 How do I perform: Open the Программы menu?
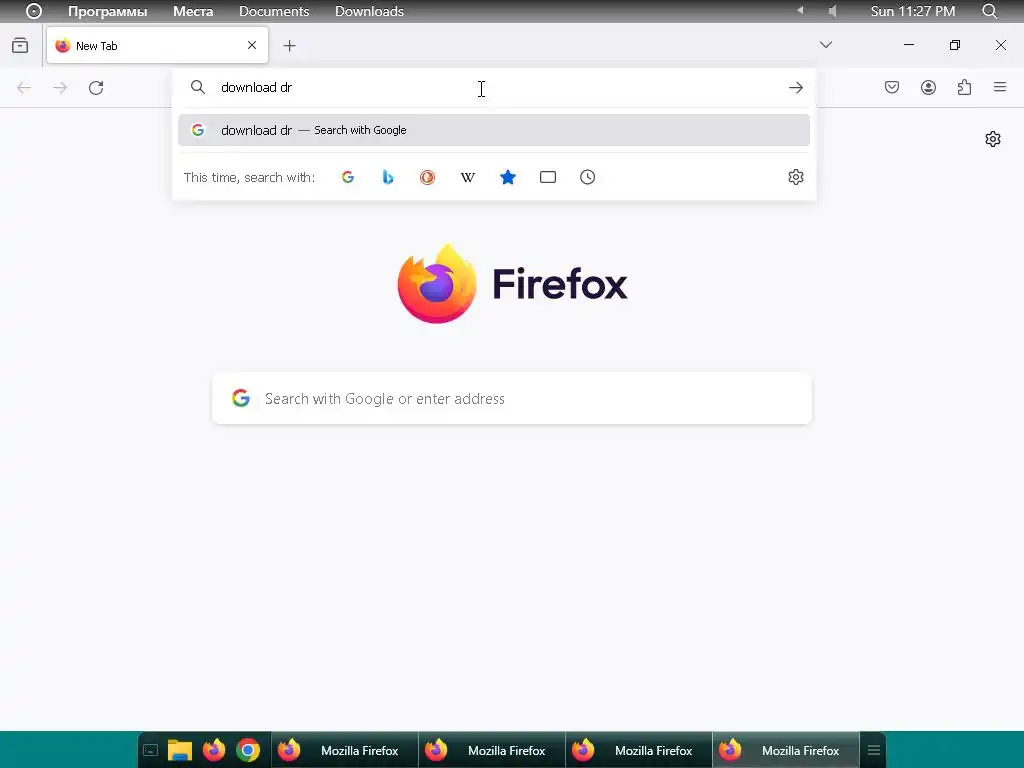(108, 11)
